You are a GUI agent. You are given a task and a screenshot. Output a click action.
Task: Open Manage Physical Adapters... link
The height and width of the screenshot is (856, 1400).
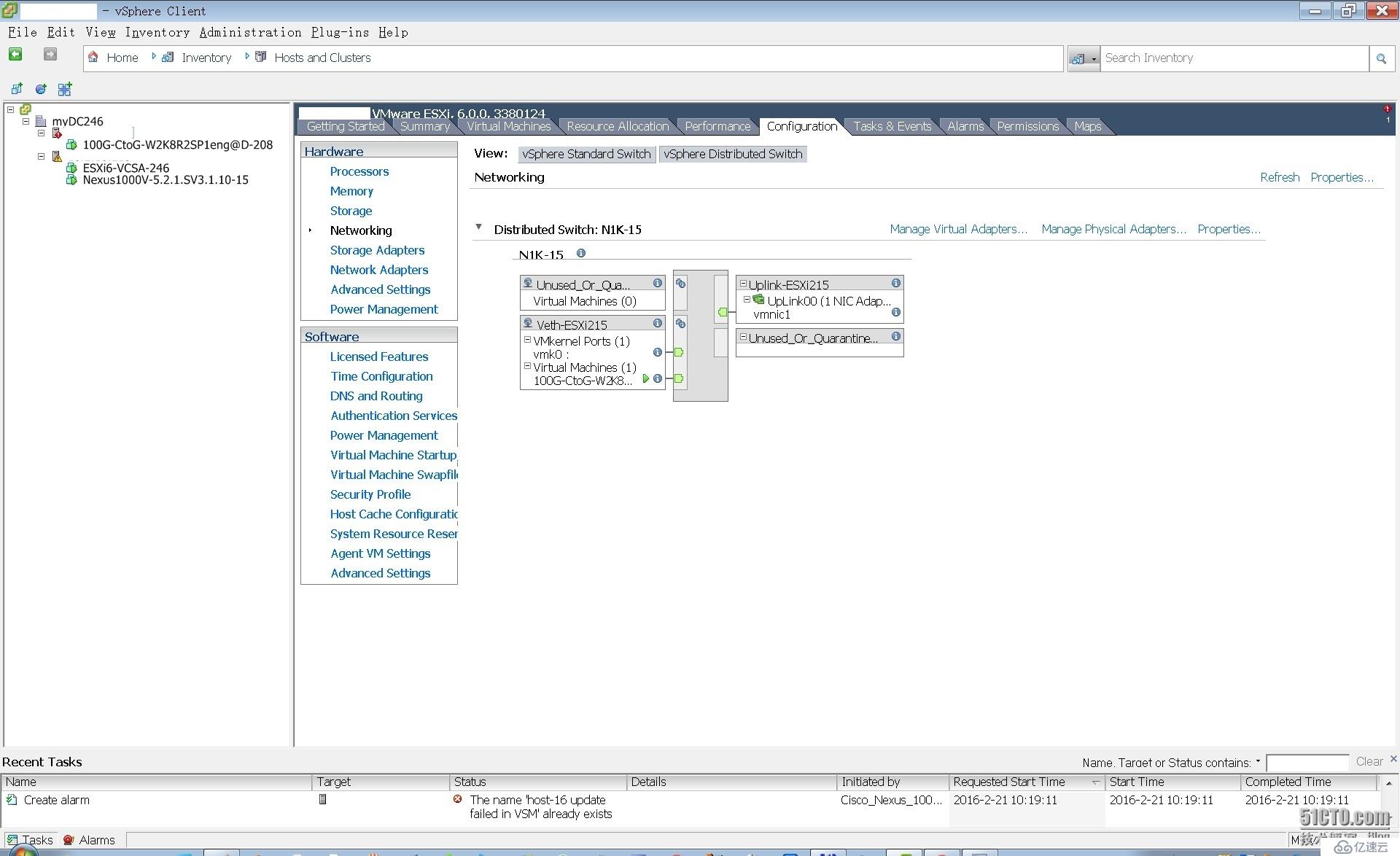click(x=1113, y=229)
